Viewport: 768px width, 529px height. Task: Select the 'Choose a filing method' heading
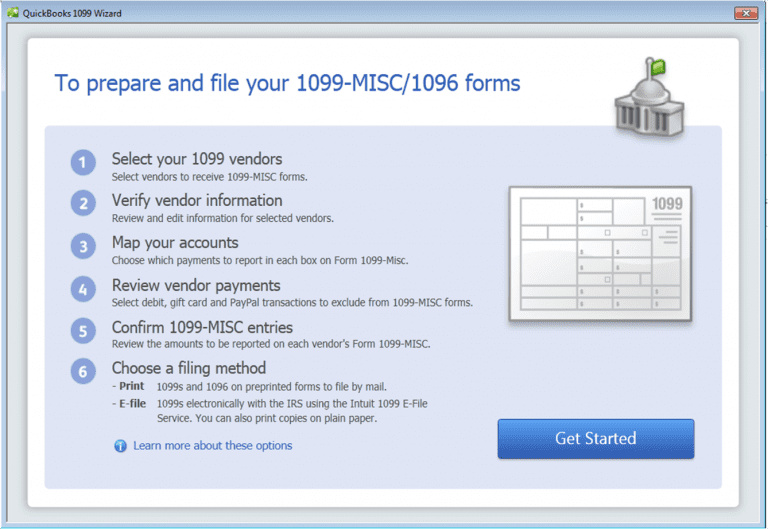pyautogui.click(x=189, y=368)
